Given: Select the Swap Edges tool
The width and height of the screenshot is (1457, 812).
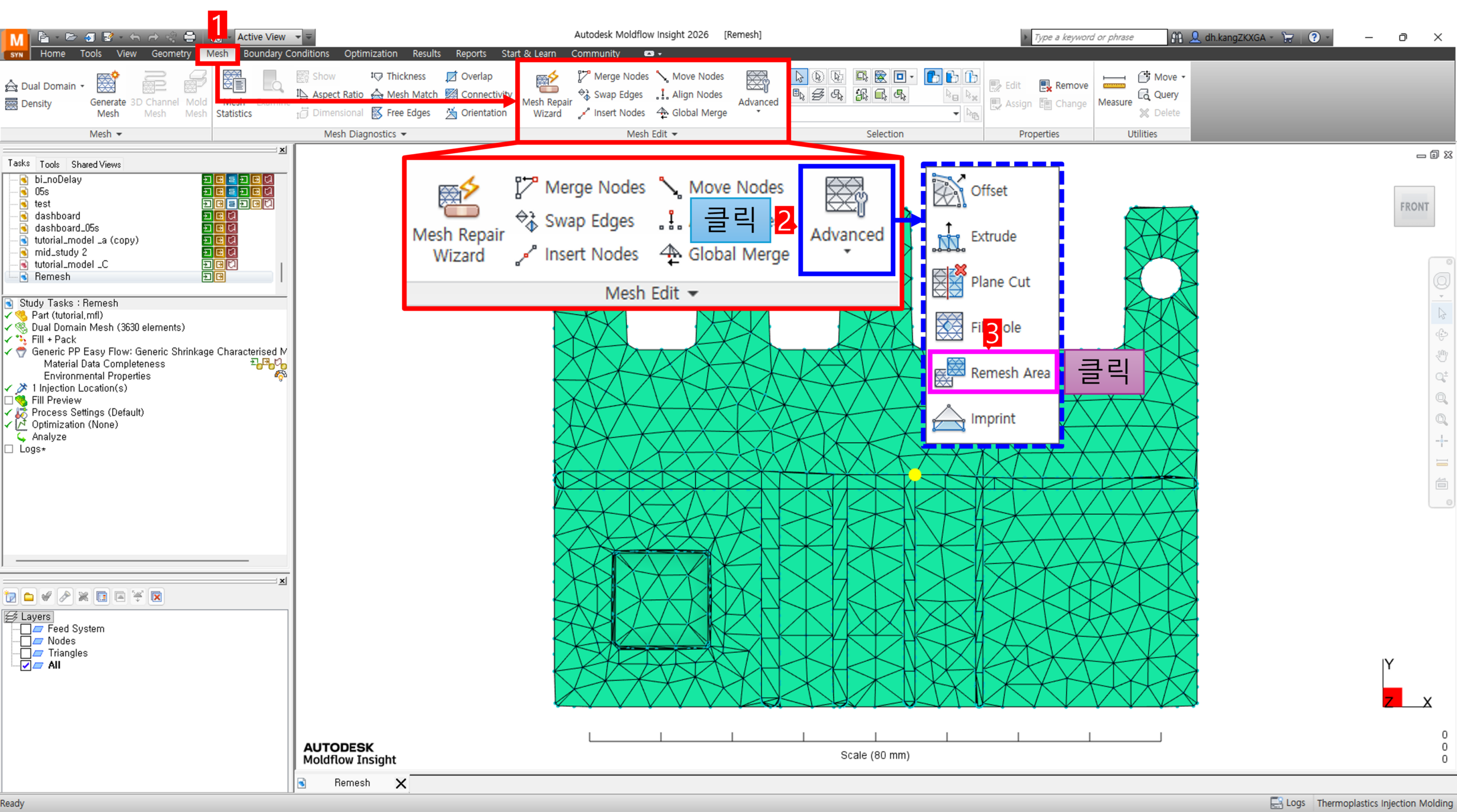Looking at the screenshot, I should click(610, 94).
